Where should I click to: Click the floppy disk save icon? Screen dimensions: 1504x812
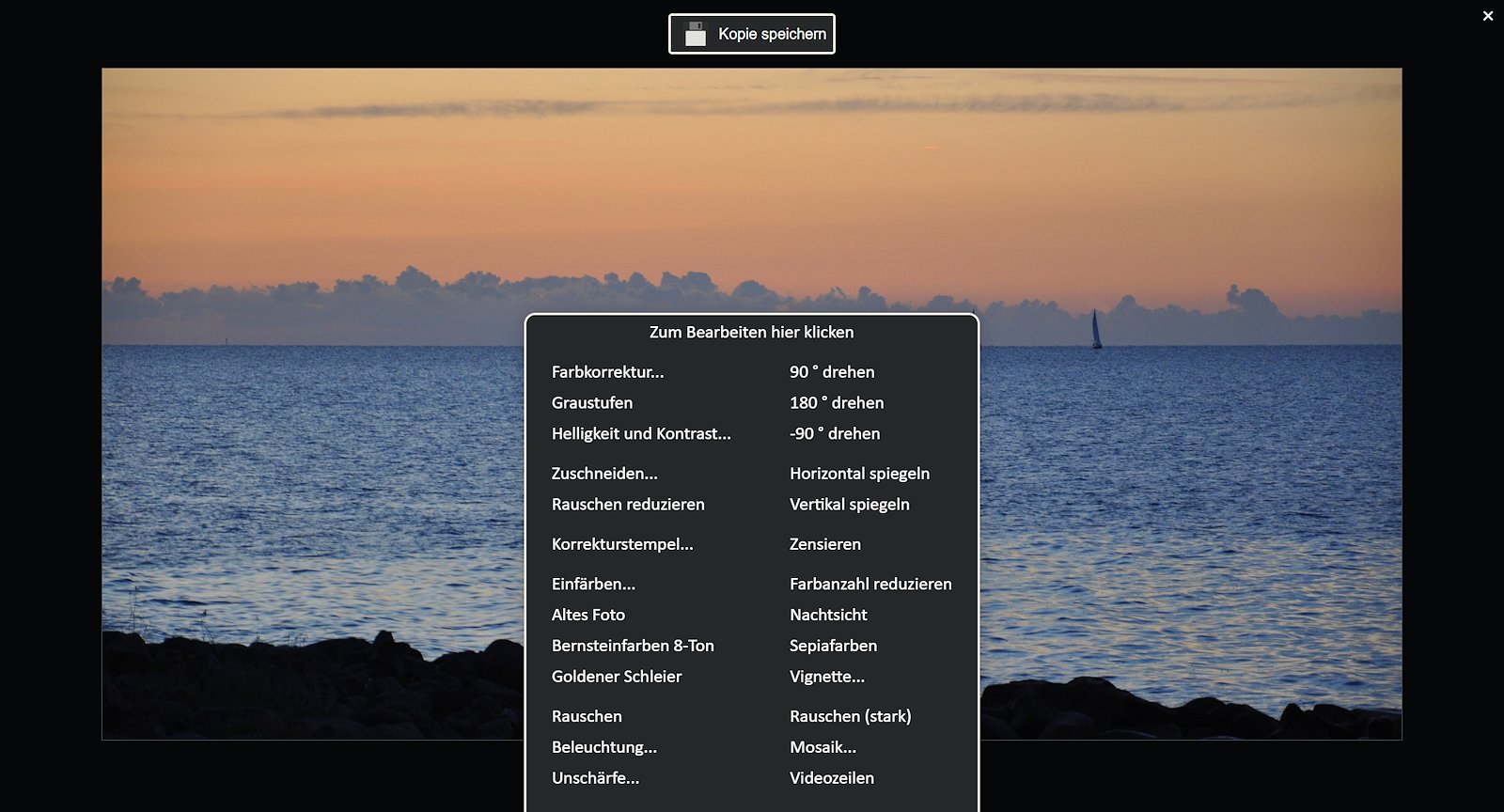(x=696, y=34)
